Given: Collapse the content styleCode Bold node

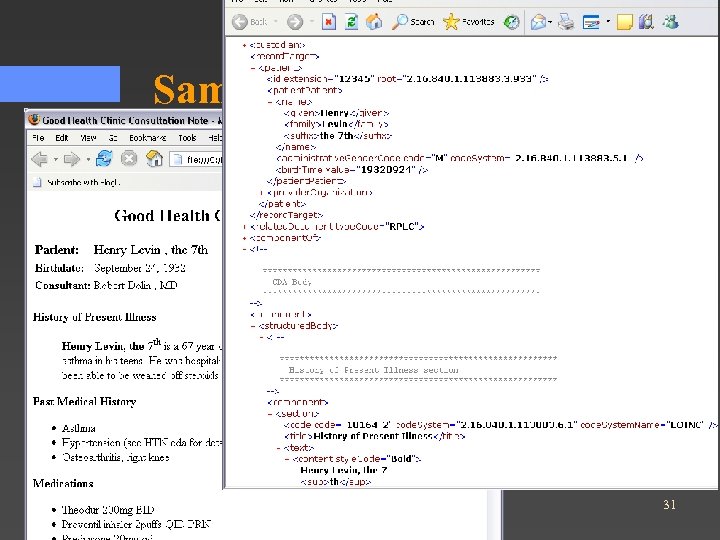Looking at the screenshot, I should (287, 459).
